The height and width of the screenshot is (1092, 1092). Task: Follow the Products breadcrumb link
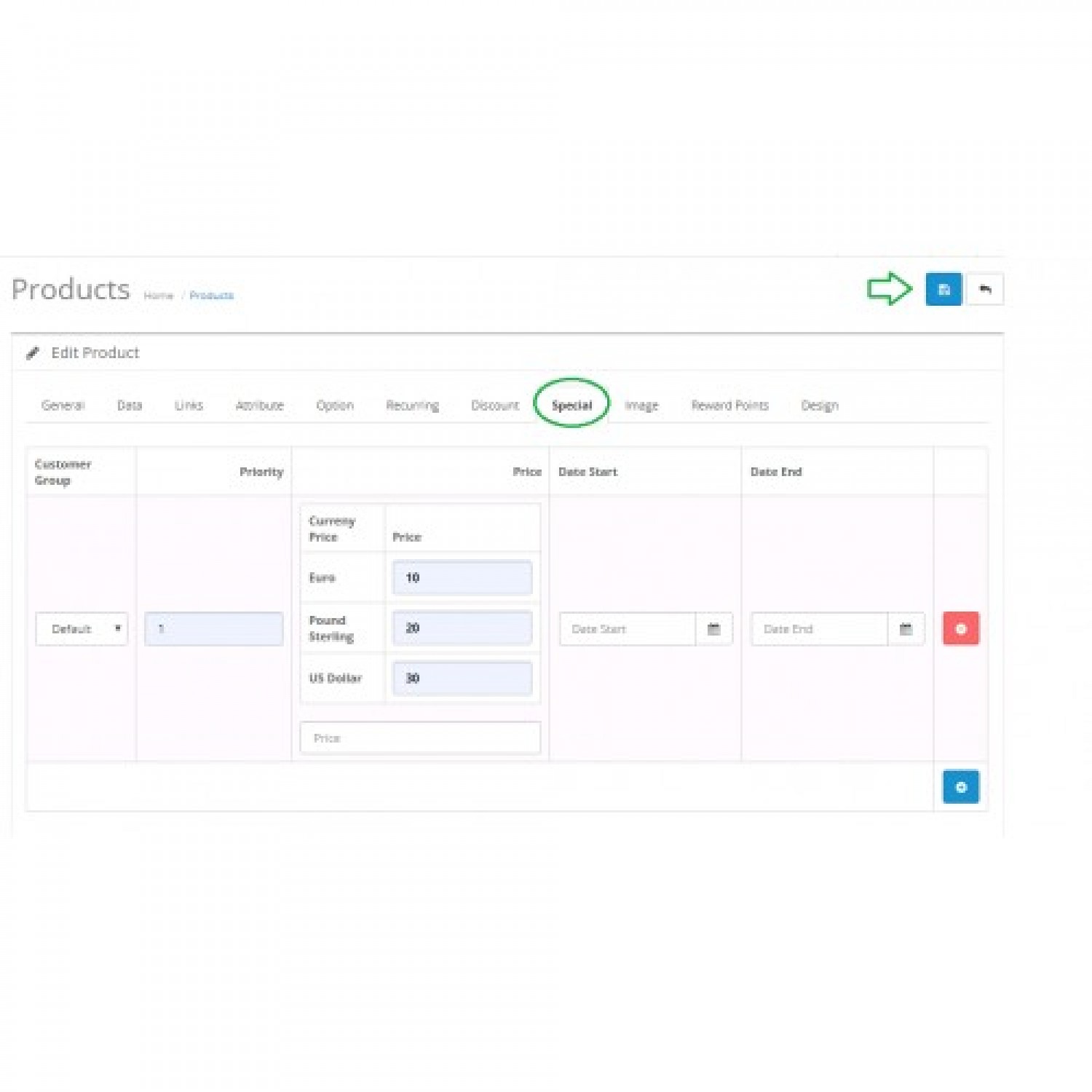click(212, 296)
